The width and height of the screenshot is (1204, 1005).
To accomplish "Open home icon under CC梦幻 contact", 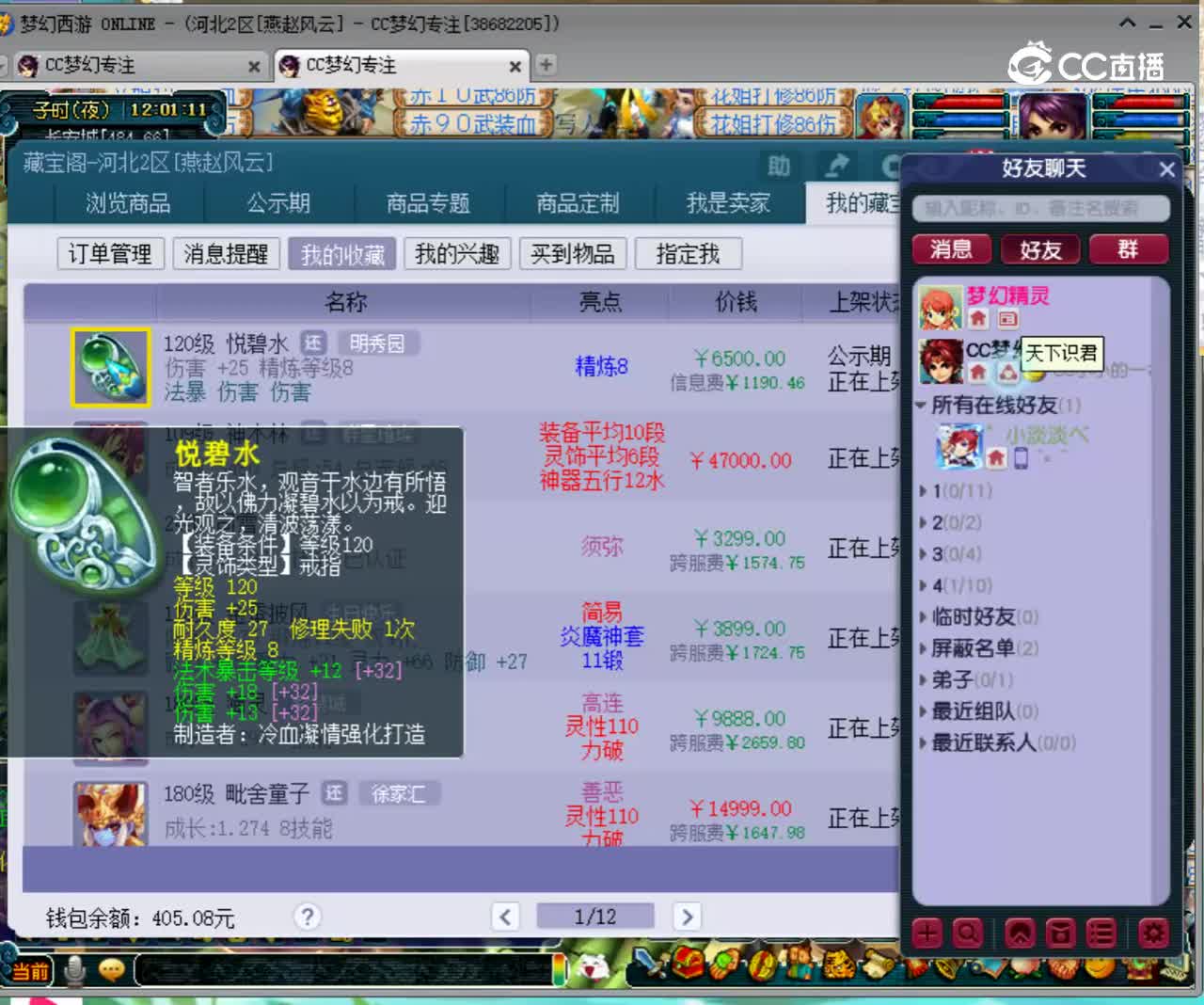I will [x=978, y=373].
